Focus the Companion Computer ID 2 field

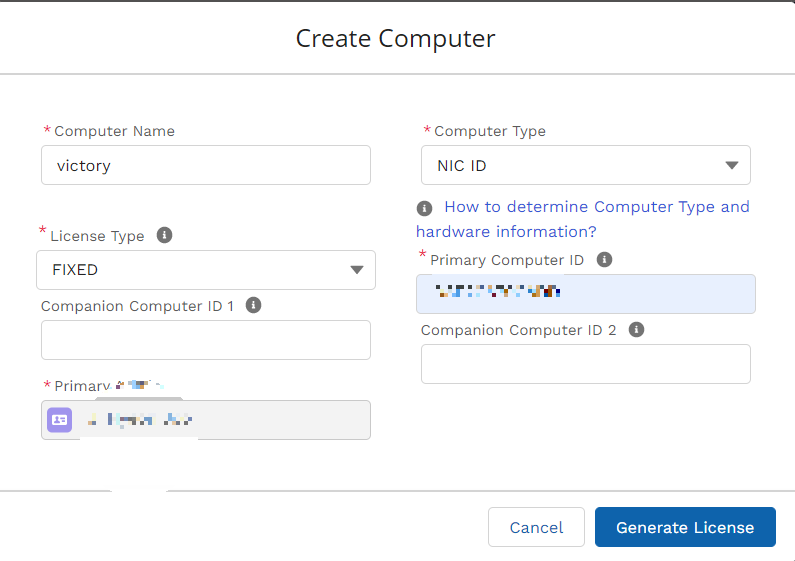(586, 364)
